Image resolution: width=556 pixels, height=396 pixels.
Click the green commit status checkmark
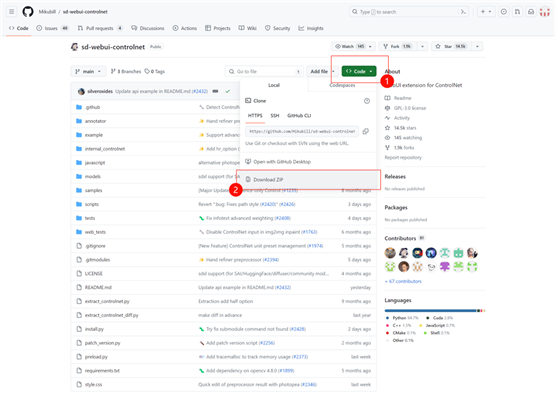(228, 91)
